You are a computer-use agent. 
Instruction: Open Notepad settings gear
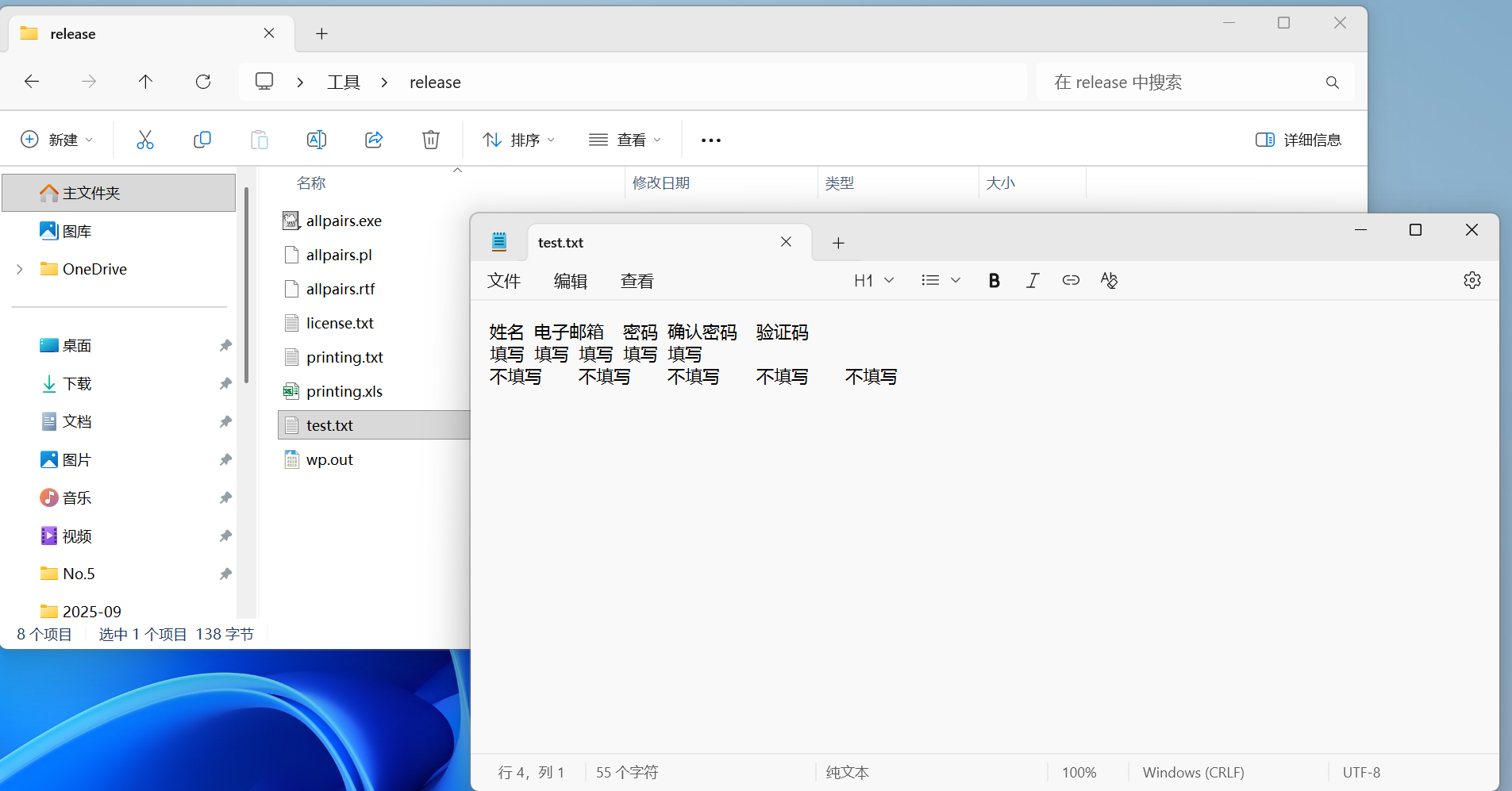(1472, 280)
